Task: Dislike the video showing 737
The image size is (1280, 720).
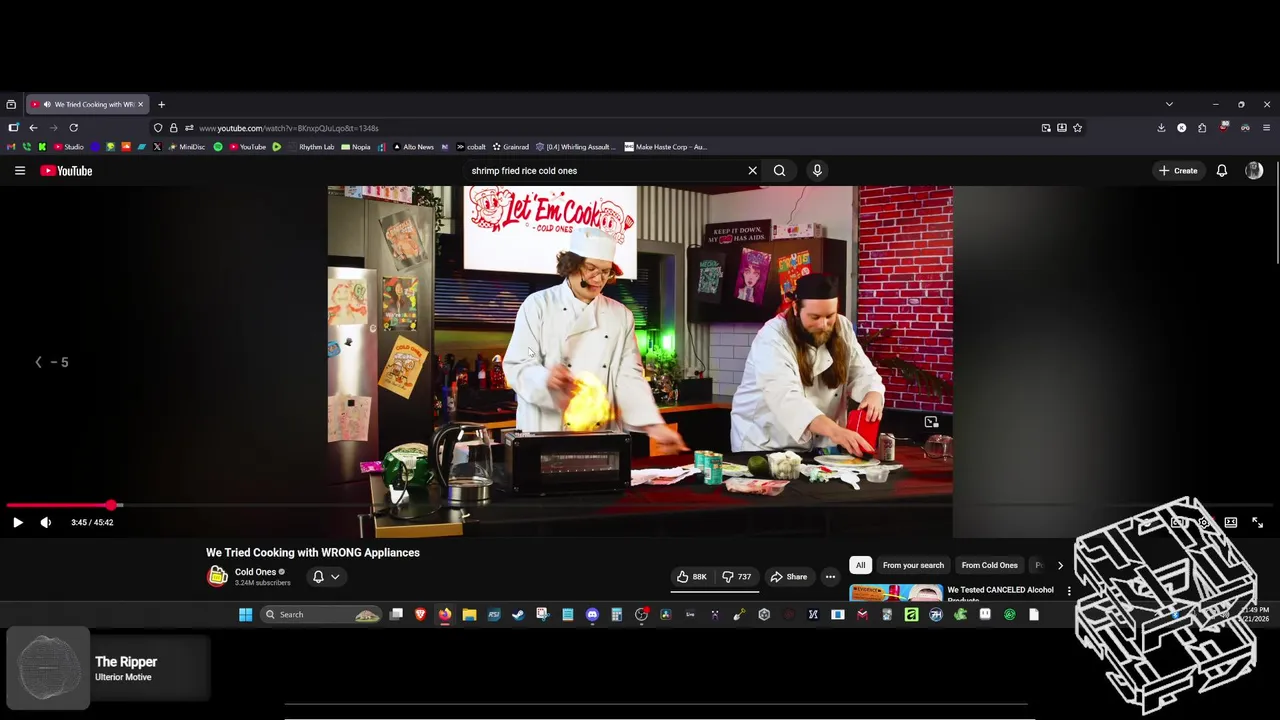Action: pos(737,577)
